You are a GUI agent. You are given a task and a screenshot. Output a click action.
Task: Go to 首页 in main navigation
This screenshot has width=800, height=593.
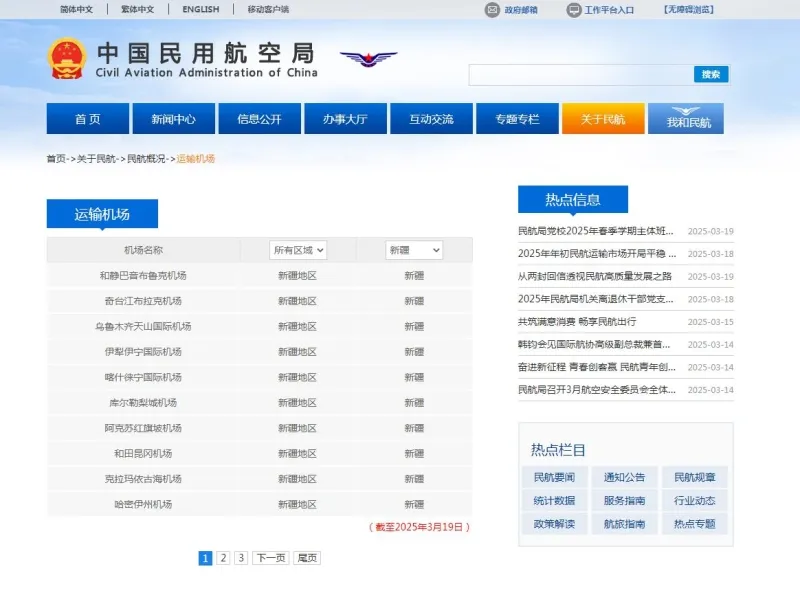(x=88, y=119)
